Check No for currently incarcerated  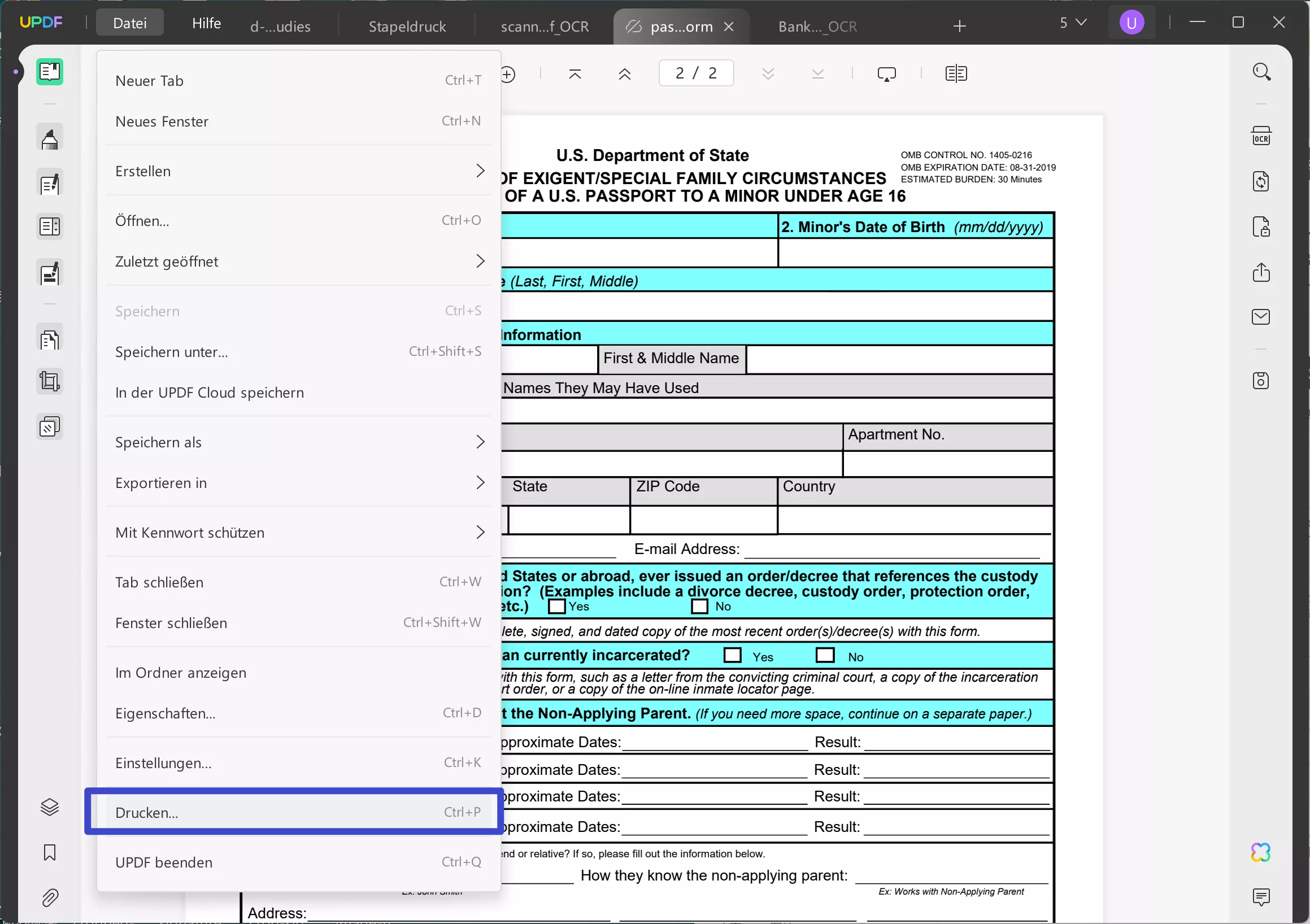(x=825, y=655)
